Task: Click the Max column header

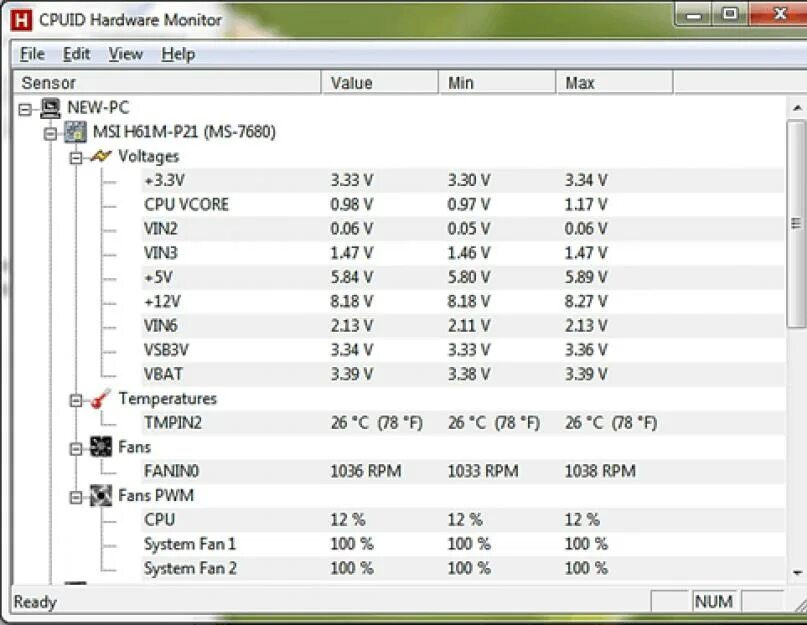Action: point(615,83)
